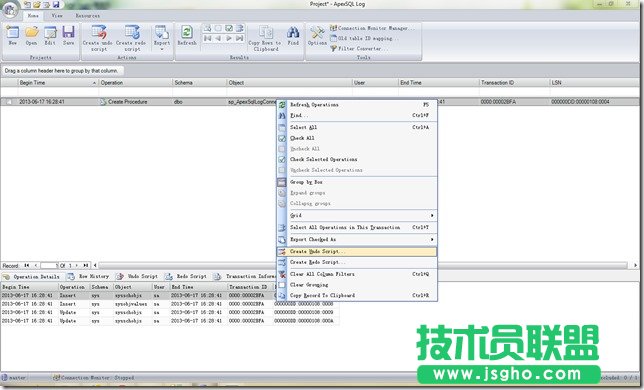Open the Undo Script tab
The width and height of the screenshot is (644, 390).
point(138,277)
